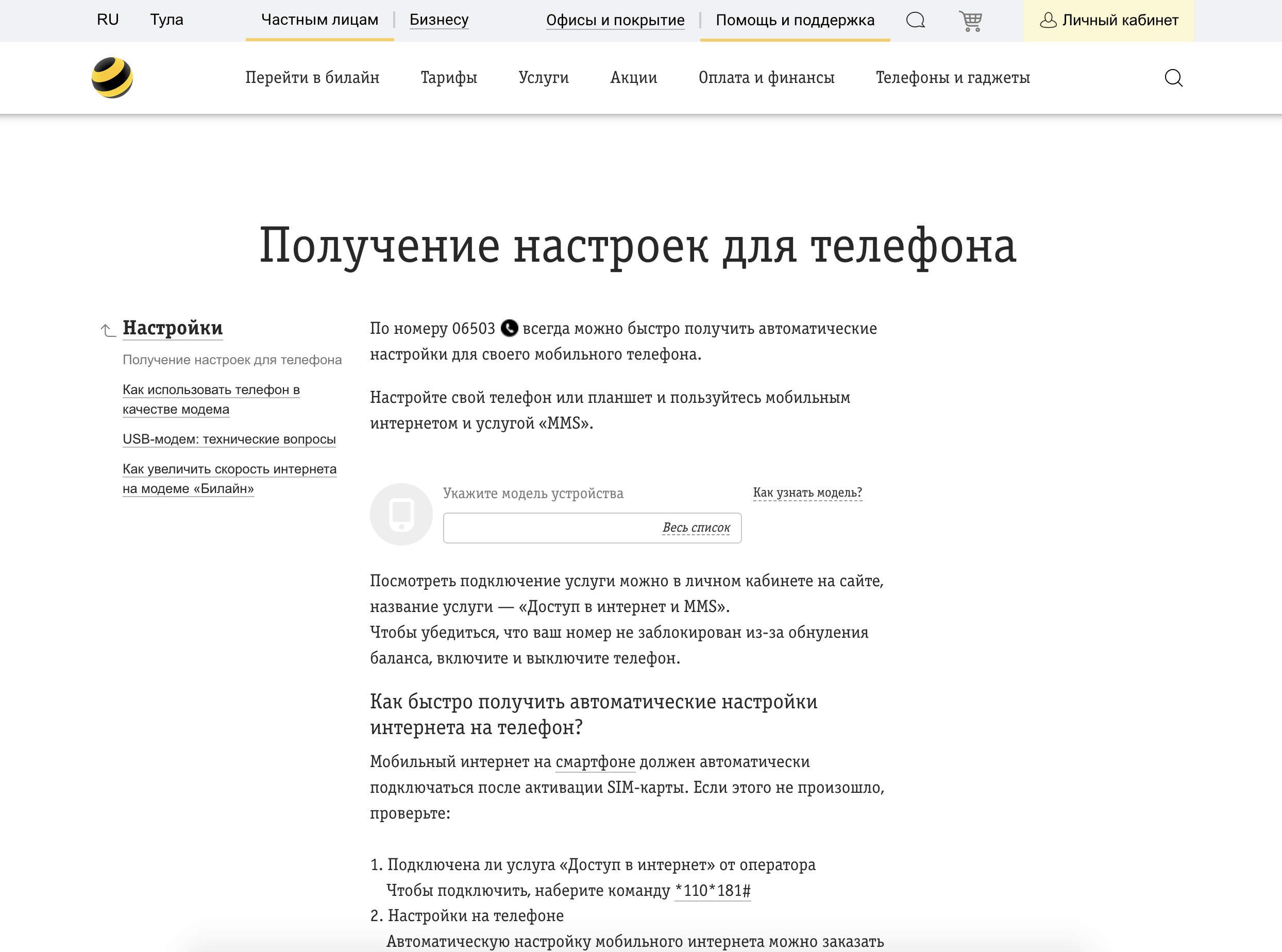1282x952 pixels.
Task: Click the phone device icon near model field
Action: click(401, 514)
